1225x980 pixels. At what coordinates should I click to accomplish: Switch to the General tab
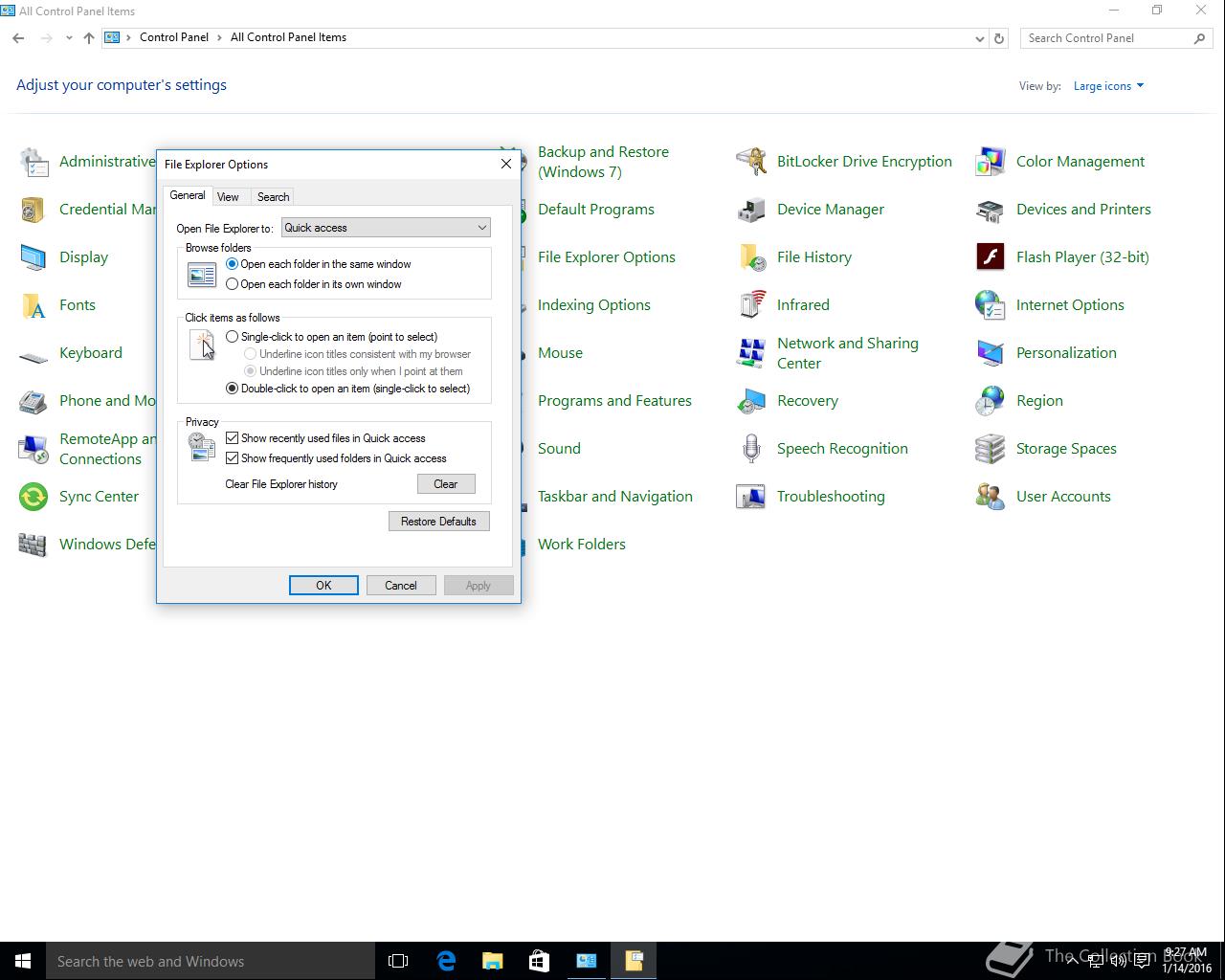(x=188, y=195)
